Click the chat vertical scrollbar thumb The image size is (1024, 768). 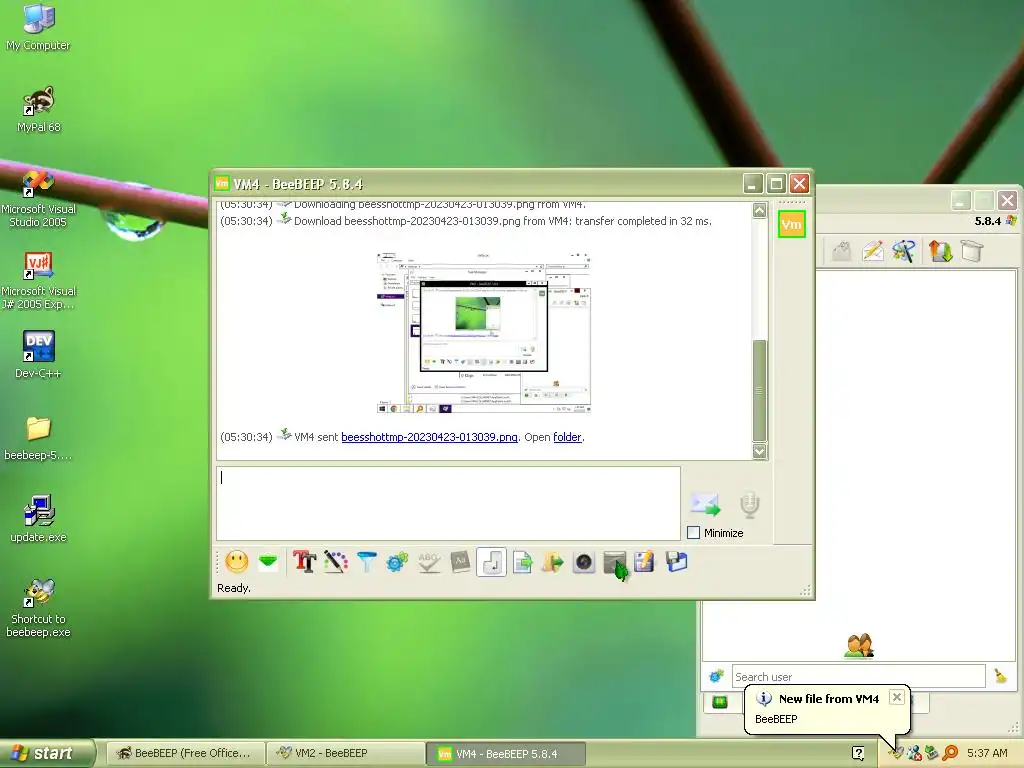[x=759, y=391]
